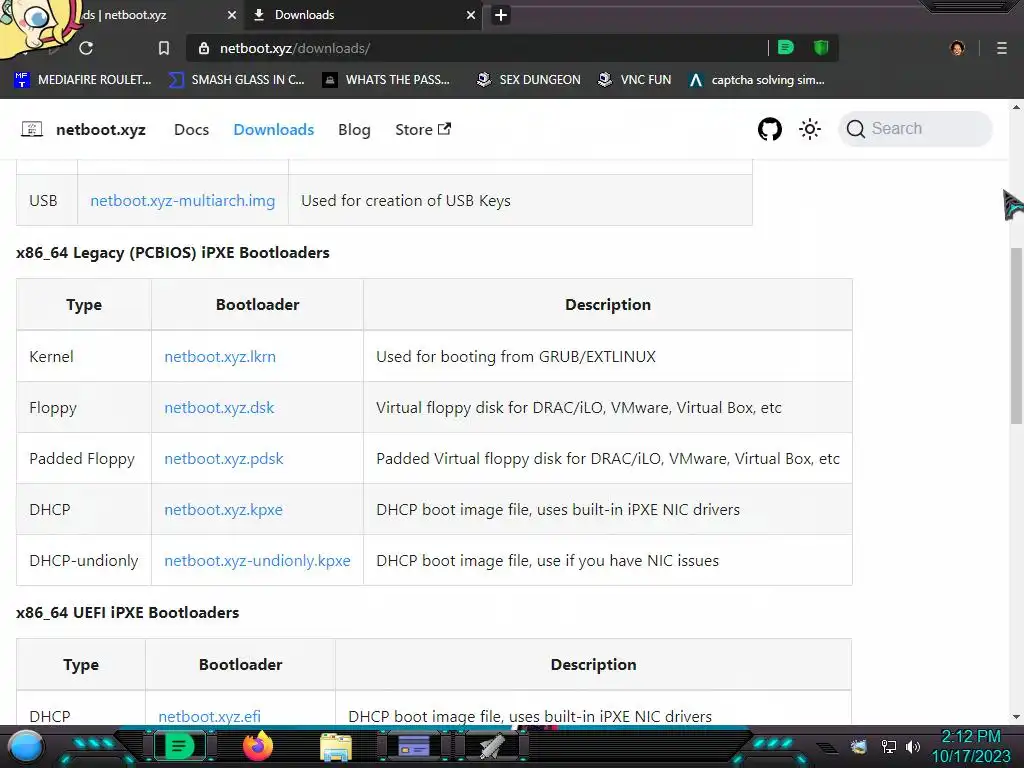Click "x86_64 Legacy (PCBIOS) iPXE Bootloaders" heading

point(172,253)
